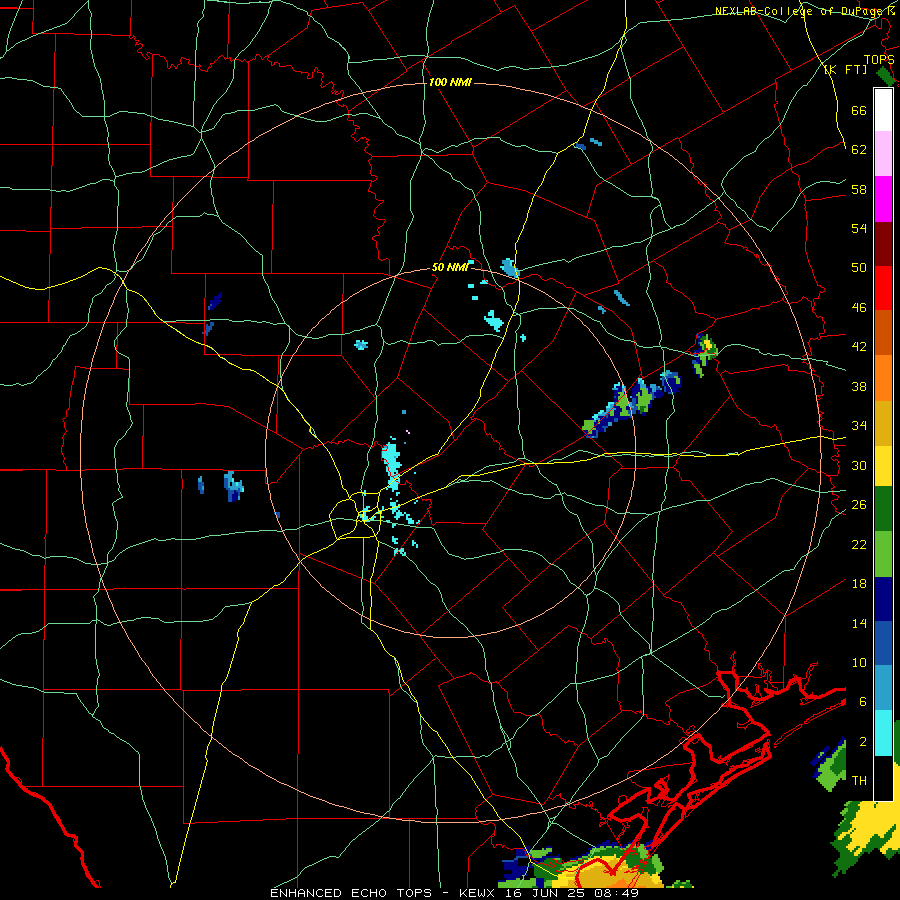
Task: Click the '38' scale label
Action: (859, 386)
